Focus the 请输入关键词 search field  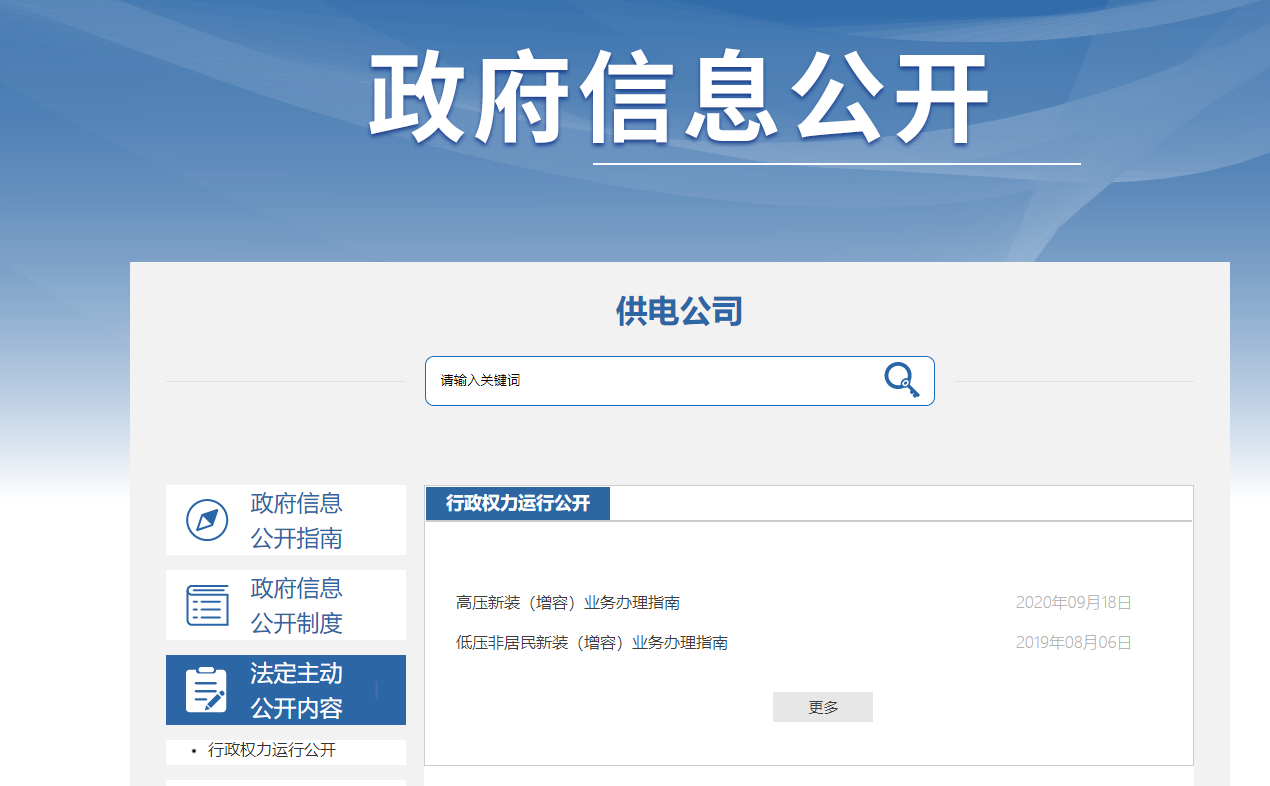tap(650, 381)
